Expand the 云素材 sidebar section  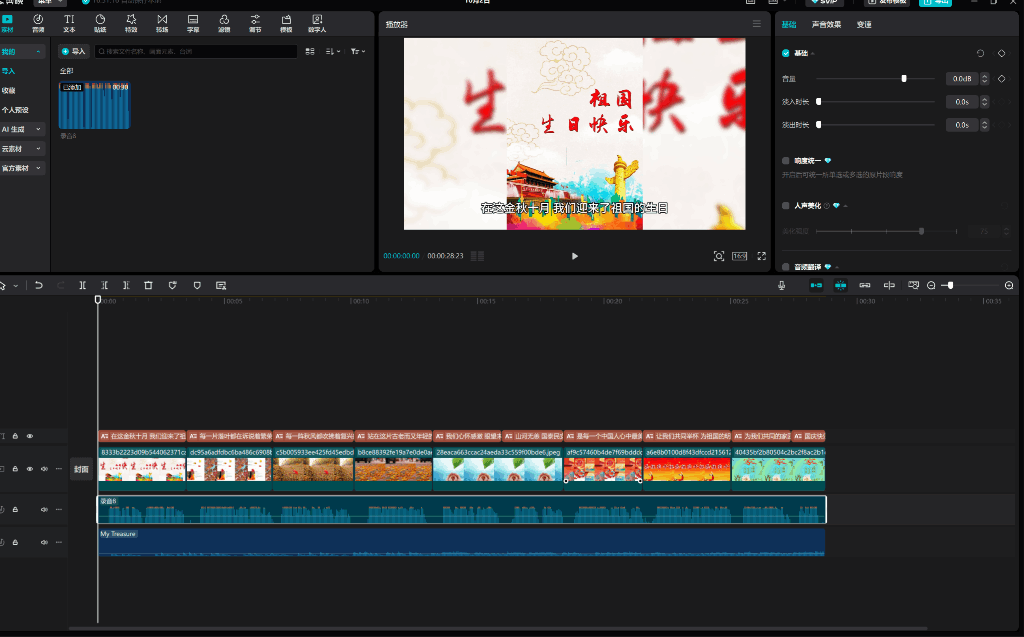[x=22, y=148]
